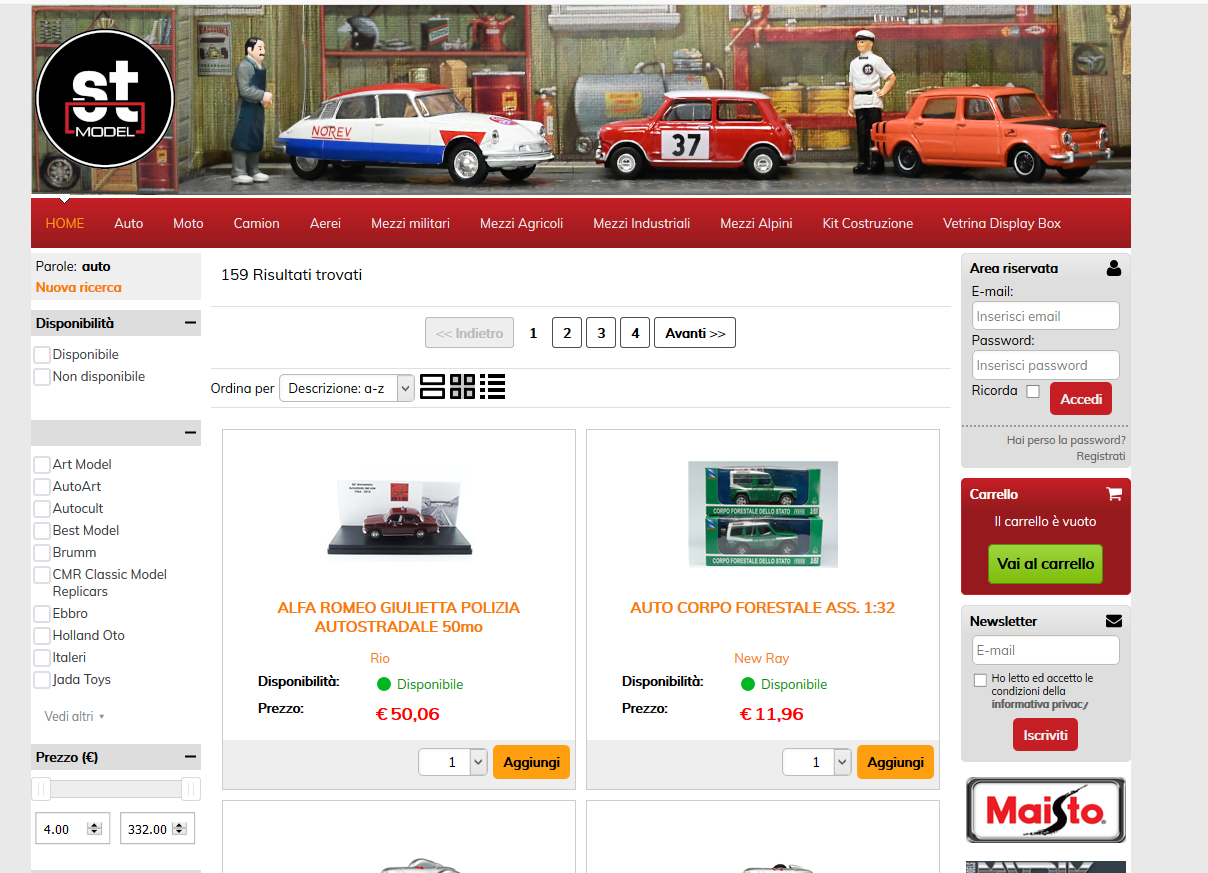The width and height of the screenshot is (1208, 873).
Task: Check the Autocult brand filter
Action: point(42,509)
